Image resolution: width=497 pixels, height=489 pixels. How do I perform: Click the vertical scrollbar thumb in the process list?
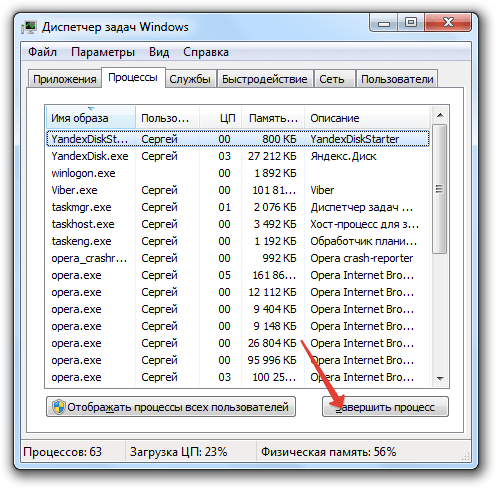point(440,189)
